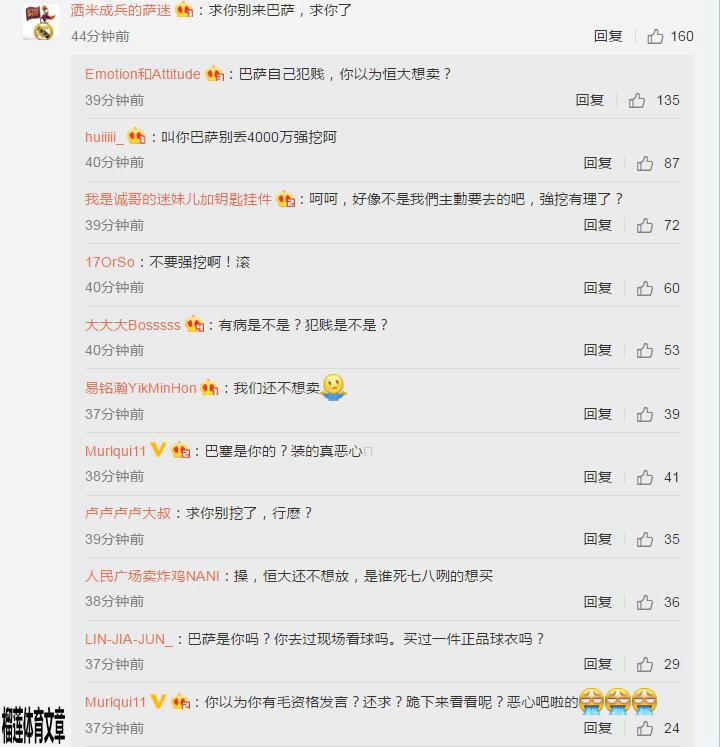Thumbs-up the 17OrSo comment
The height and width of the screenshot is (747, 720).
coord(645,288)
